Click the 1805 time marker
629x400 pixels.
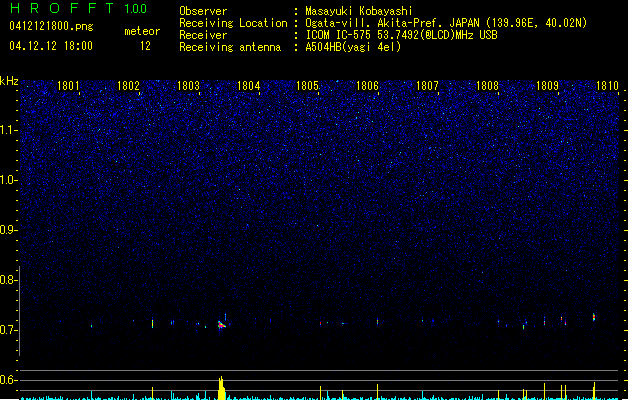point(307,86)
